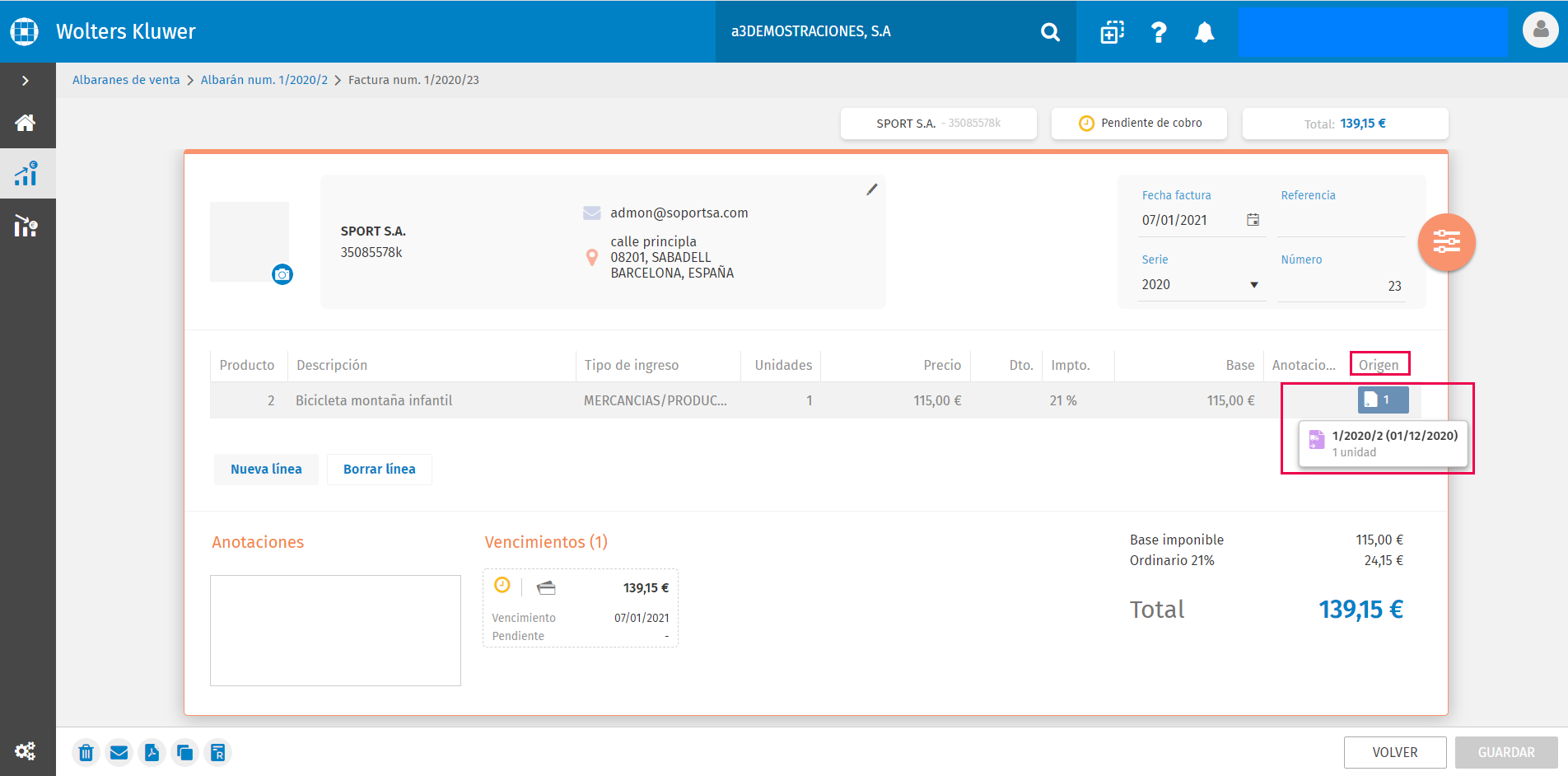The image size is (1568, 776).
Task: Send invoice by email envelope icon
Action: 119,752
